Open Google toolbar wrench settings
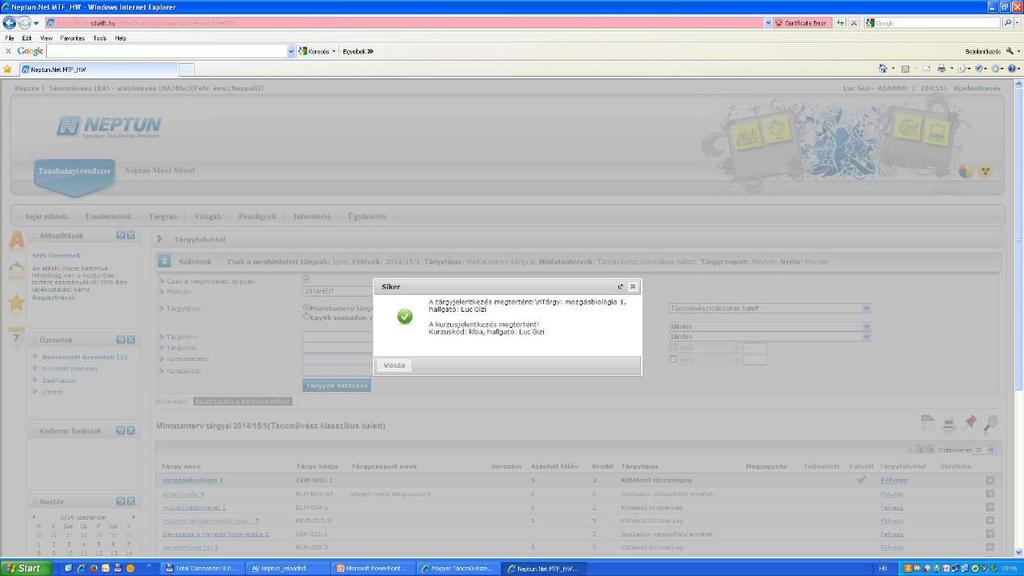Viewport: 1024px width, 576px height. (x=1010, y=51)
